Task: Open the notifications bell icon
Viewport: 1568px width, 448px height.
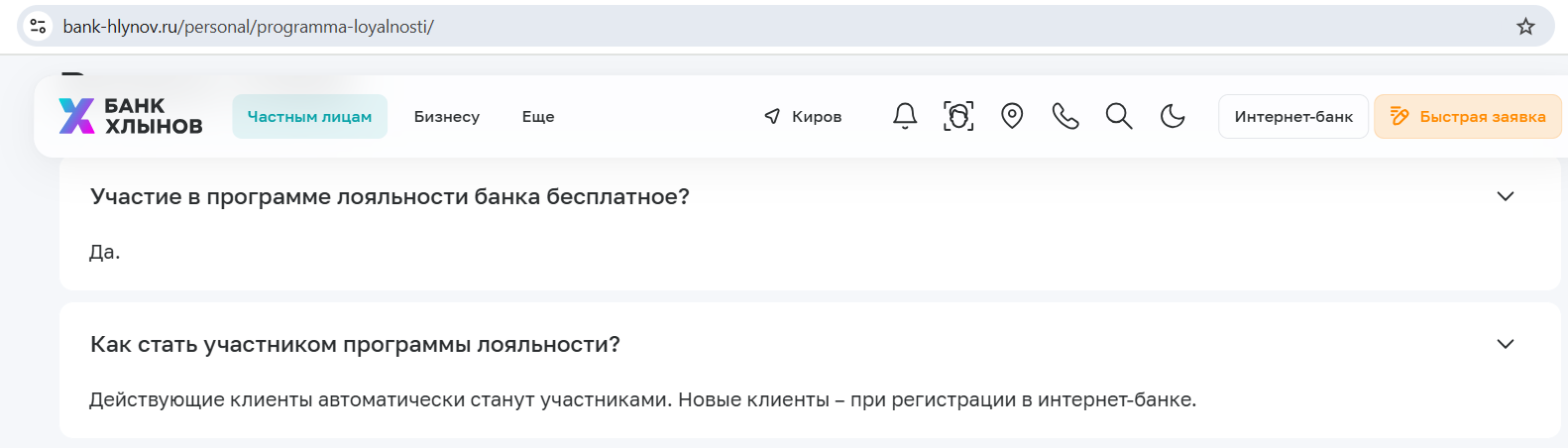Action: tap(905, 116)
